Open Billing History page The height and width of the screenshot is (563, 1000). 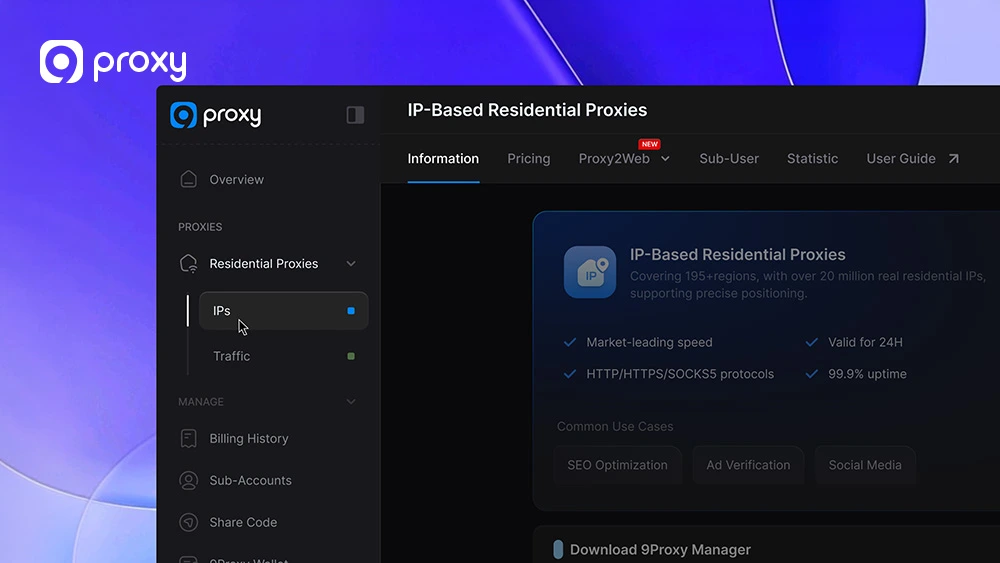coord(249,439)
